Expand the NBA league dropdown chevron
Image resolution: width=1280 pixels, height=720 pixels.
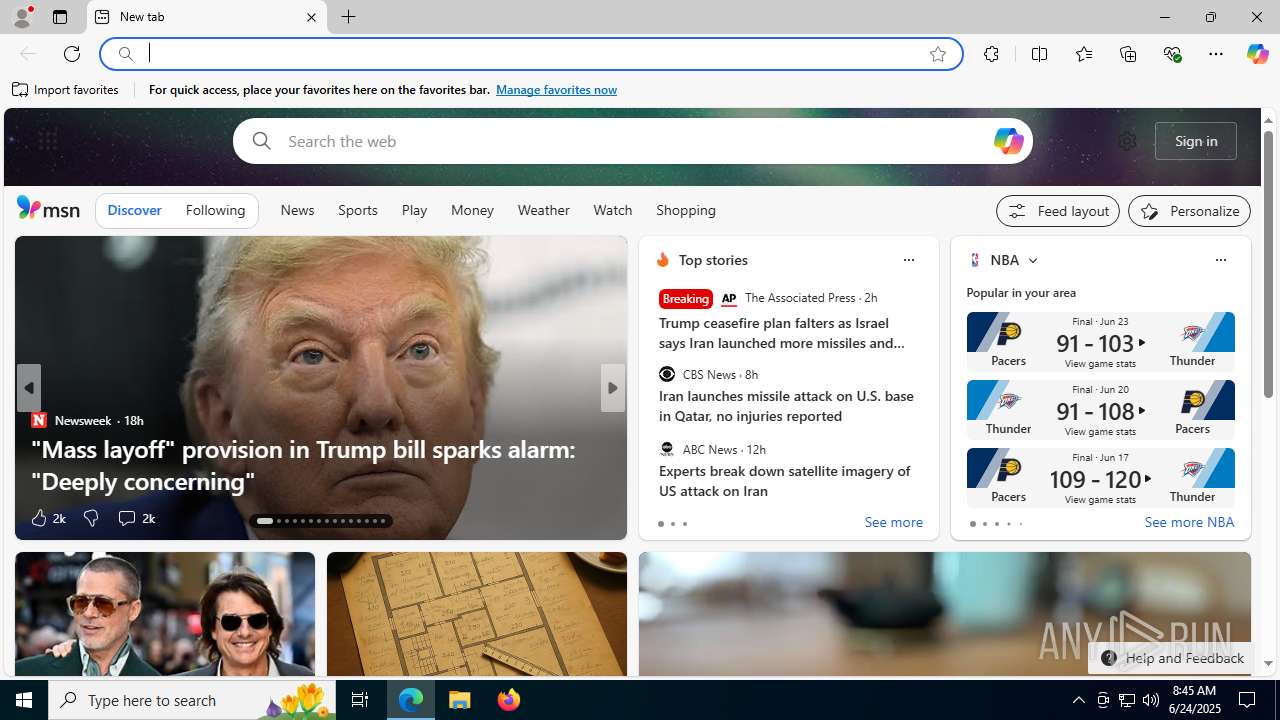click(1032, 260)
